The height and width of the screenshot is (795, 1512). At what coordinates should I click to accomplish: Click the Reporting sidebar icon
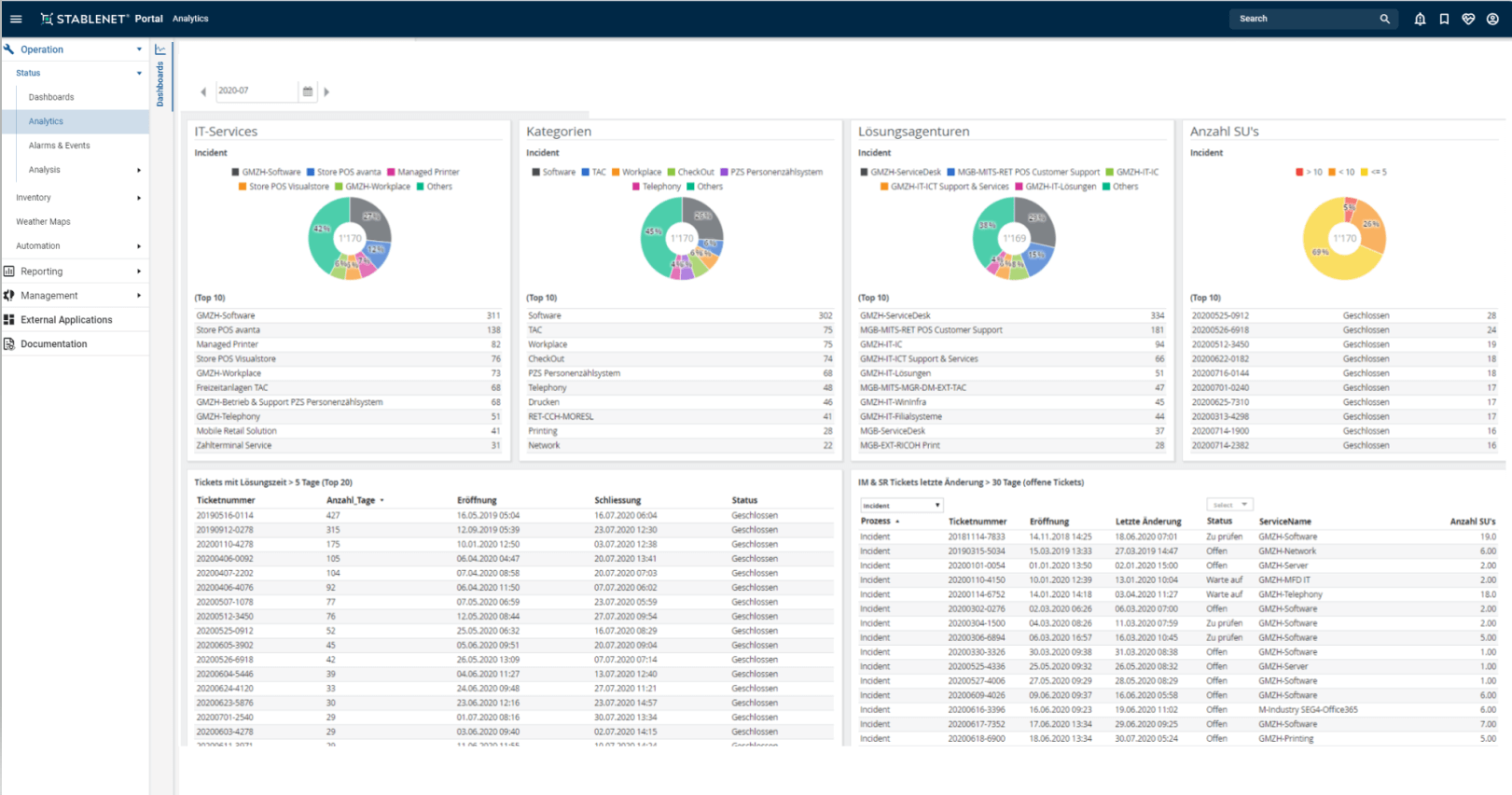9,272
